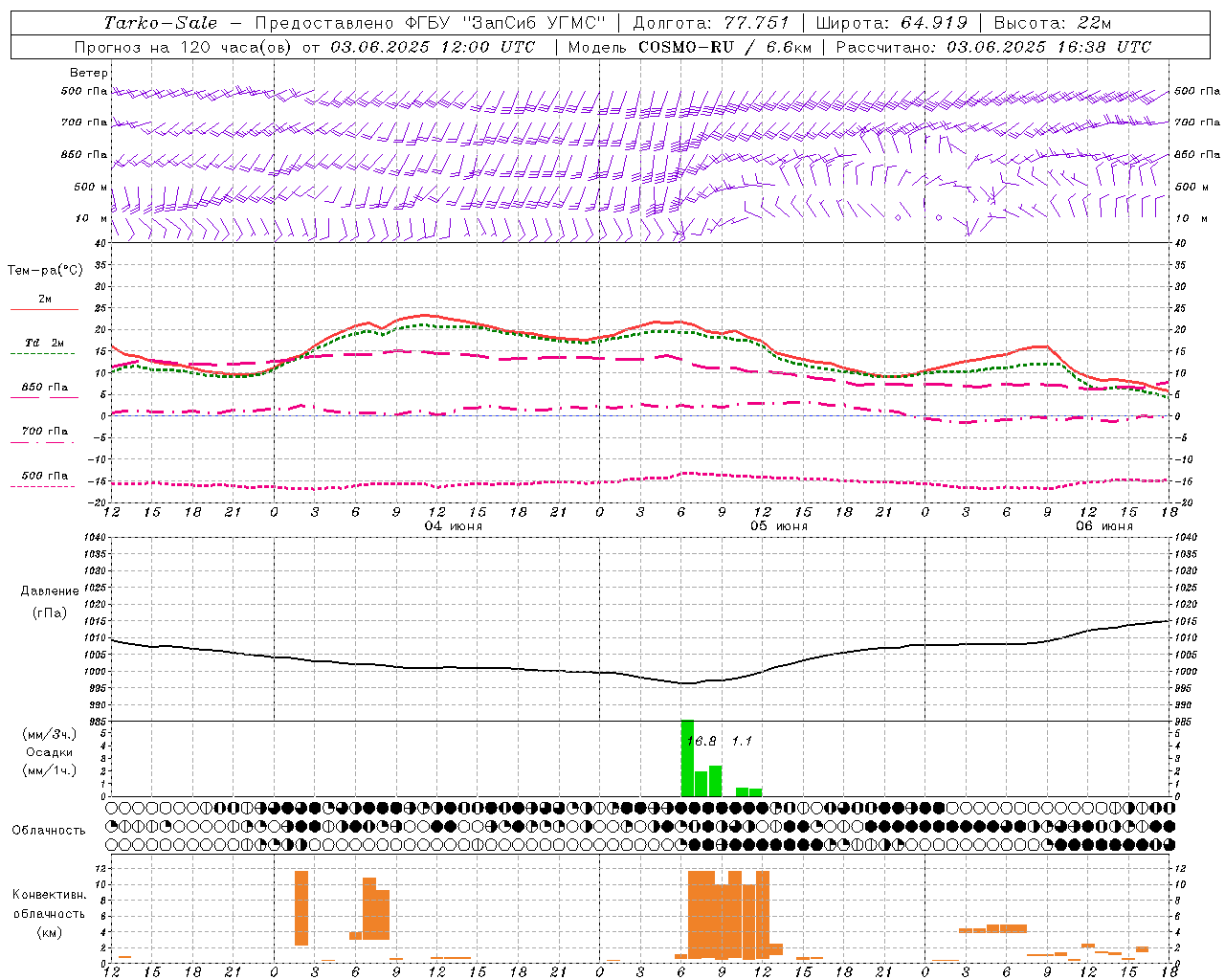This screenshot has width=1225, height=980.
Task: Click the 'Прогноз на 120 часа(ов)' text
Action: click(184, 47)
